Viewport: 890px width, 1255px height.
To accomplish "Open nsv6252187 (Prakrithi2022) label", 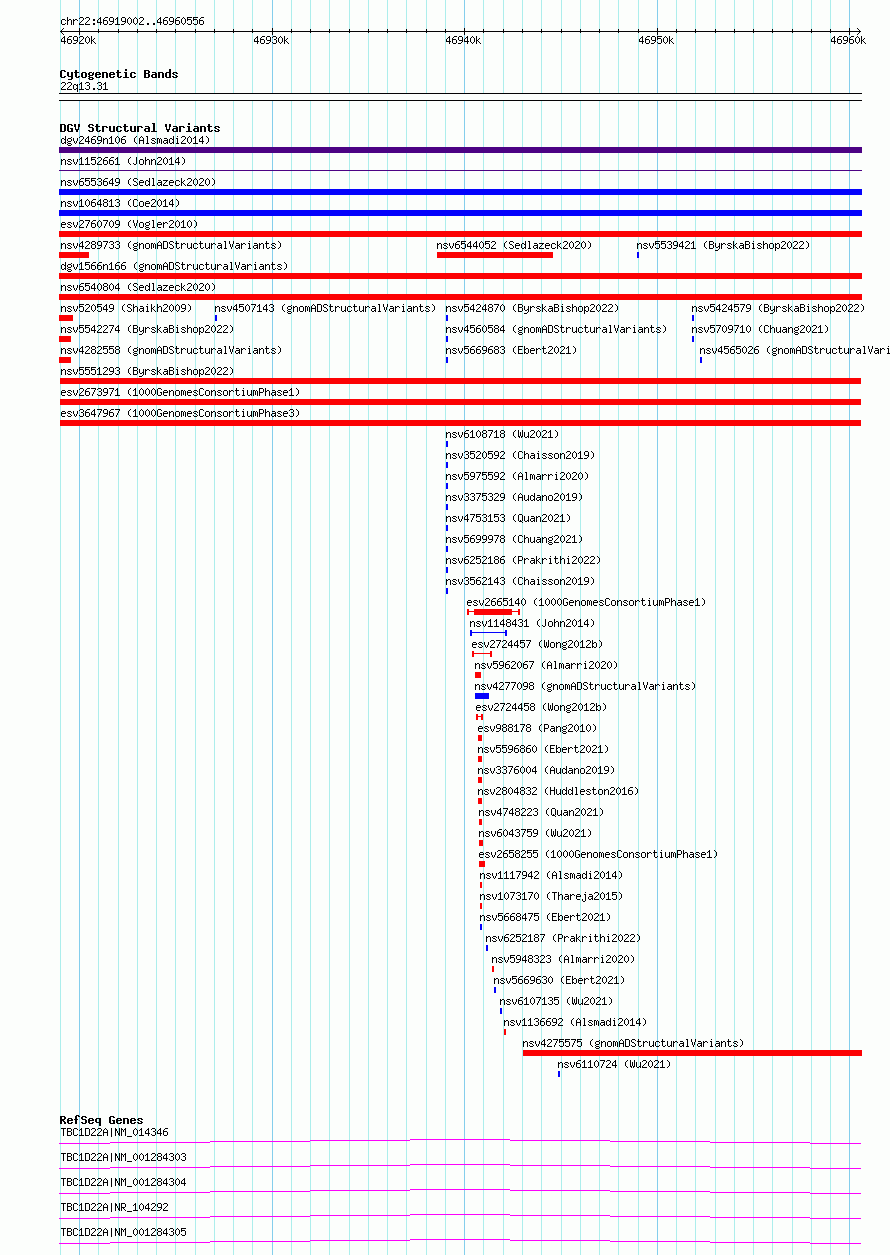I will (563, 939).
